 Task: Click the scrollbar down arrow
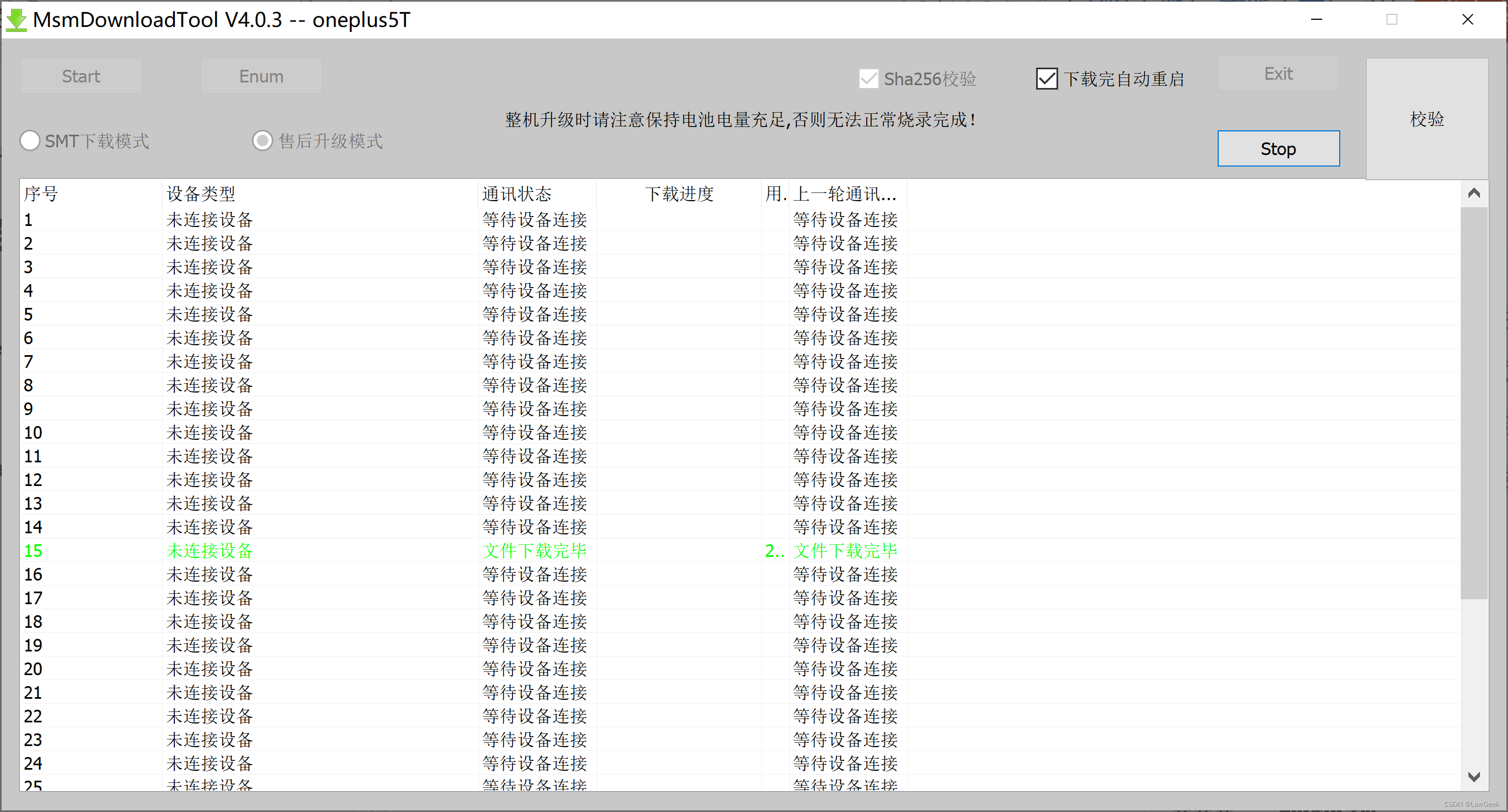(1473, 777)
